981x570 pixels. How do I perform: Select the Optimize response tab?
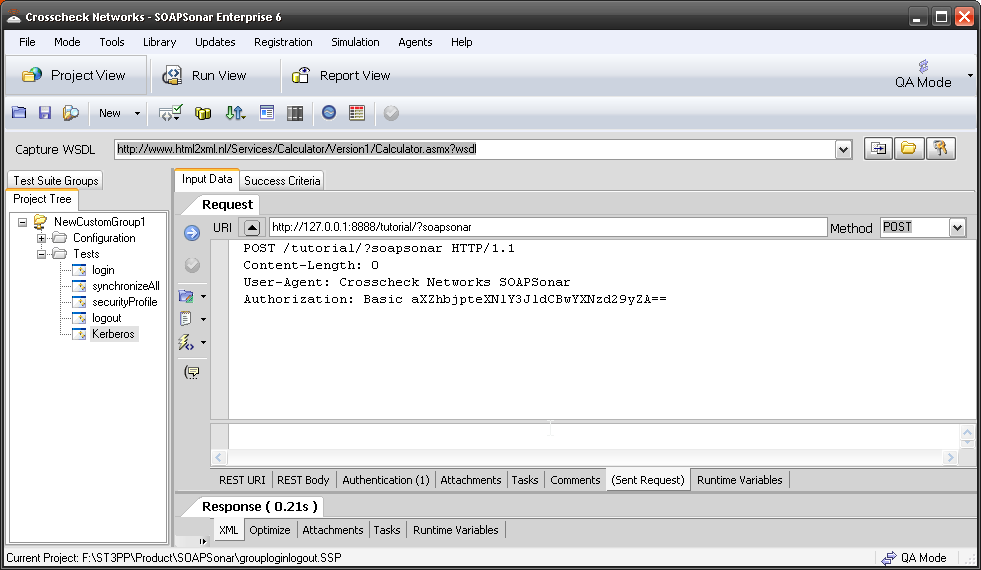click(270, 530)
